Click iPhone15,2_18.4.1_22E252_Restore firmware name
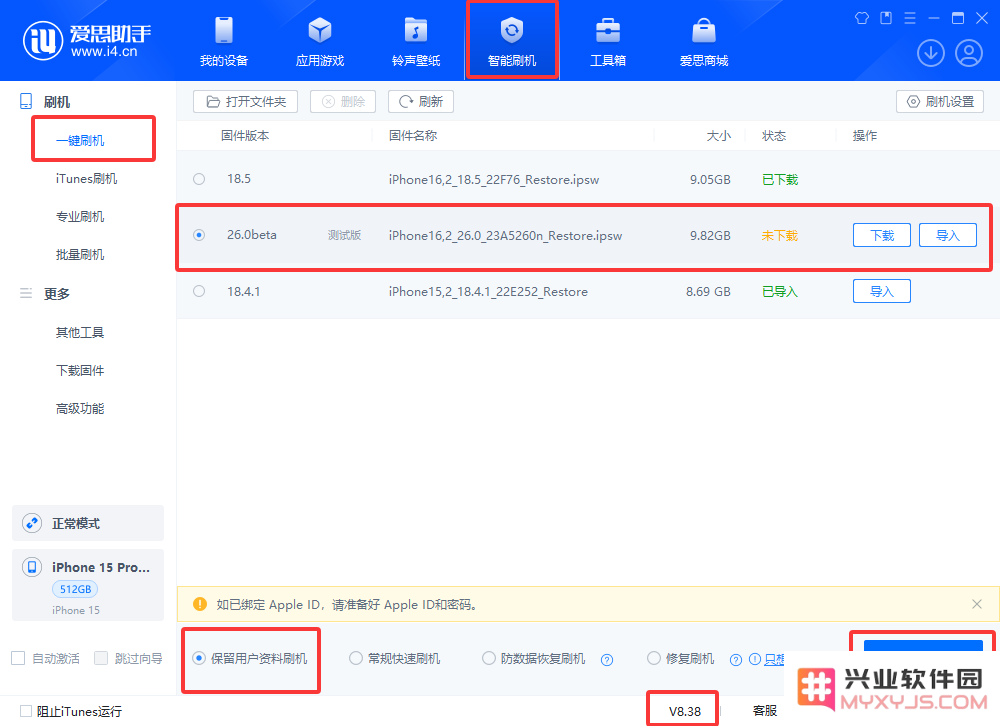 click(x=488, y=292)
